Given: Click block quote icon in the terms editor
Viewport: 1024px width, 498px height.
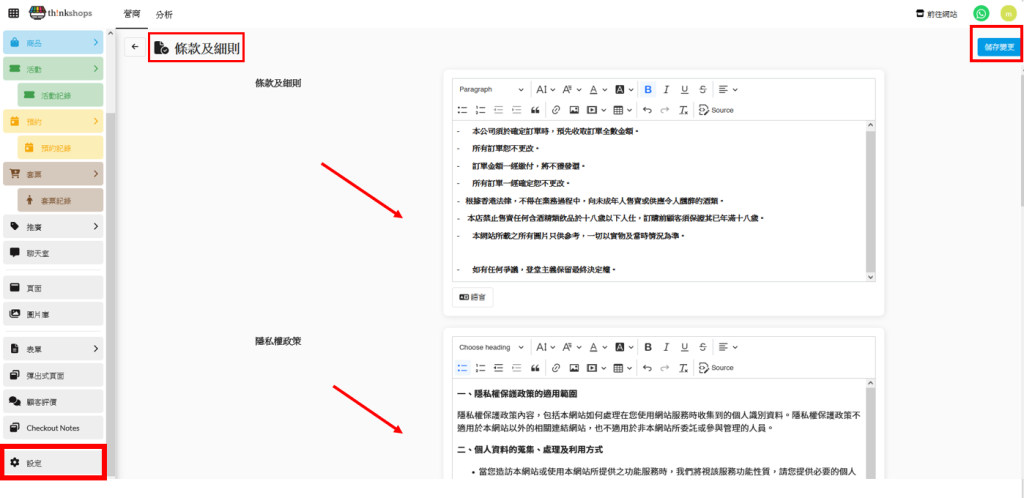Looking at the screenshot, I should point(535,110).
